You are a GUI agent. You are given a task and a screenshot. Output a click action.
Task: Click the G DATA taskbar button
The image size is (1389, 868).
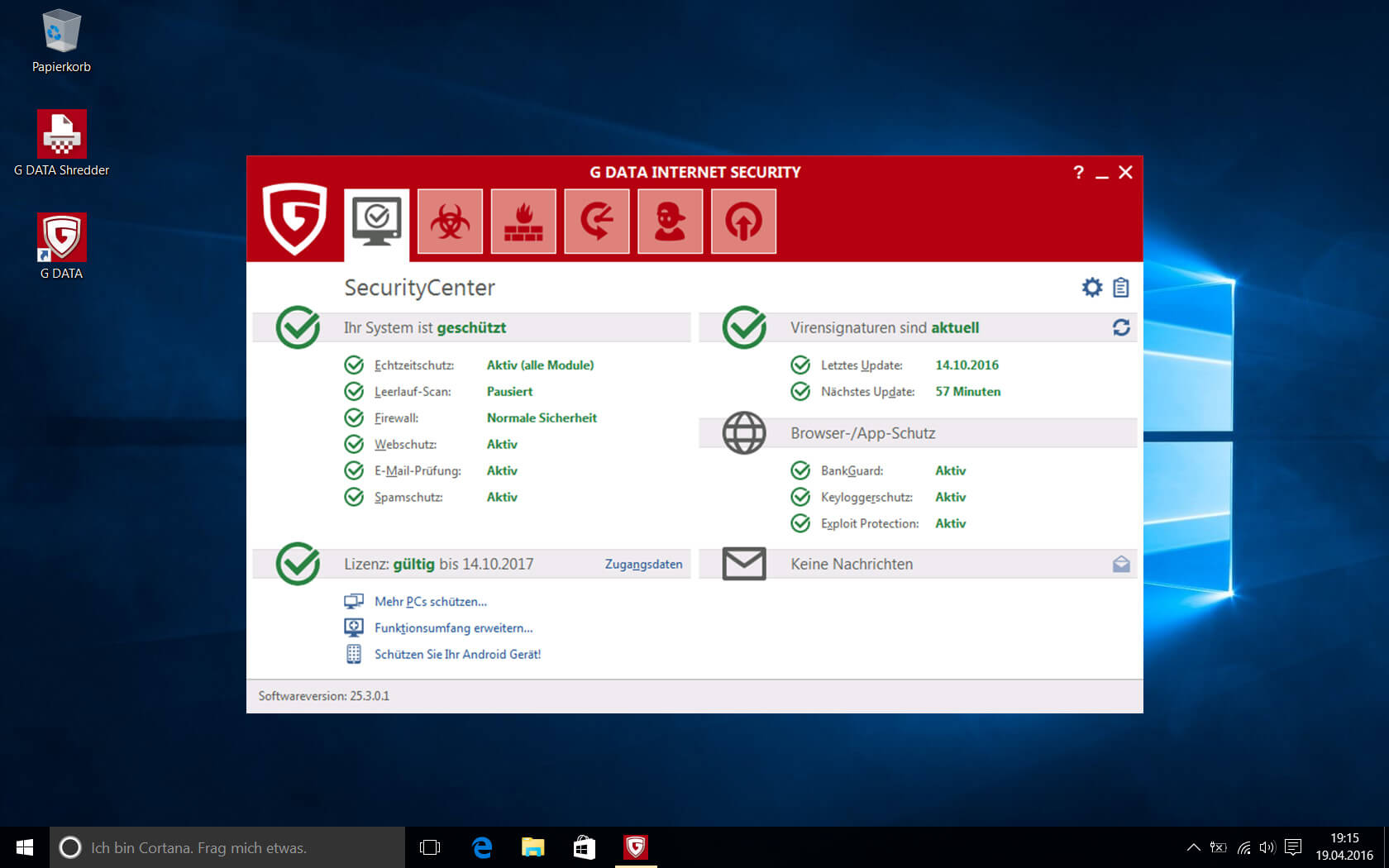(x=636, y=847)
